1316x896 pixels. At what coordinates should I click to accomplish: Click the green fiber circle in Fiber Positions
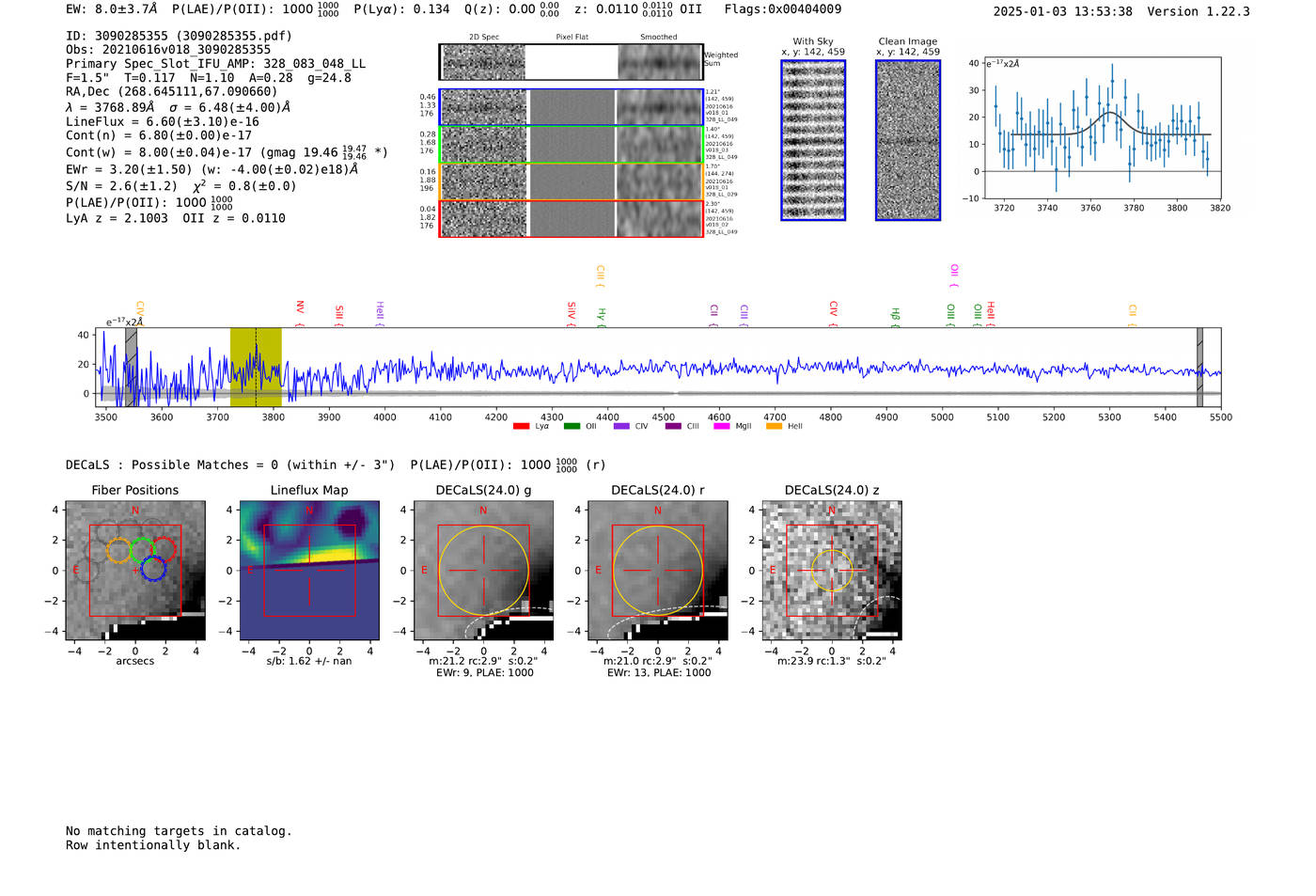(143, 550)
